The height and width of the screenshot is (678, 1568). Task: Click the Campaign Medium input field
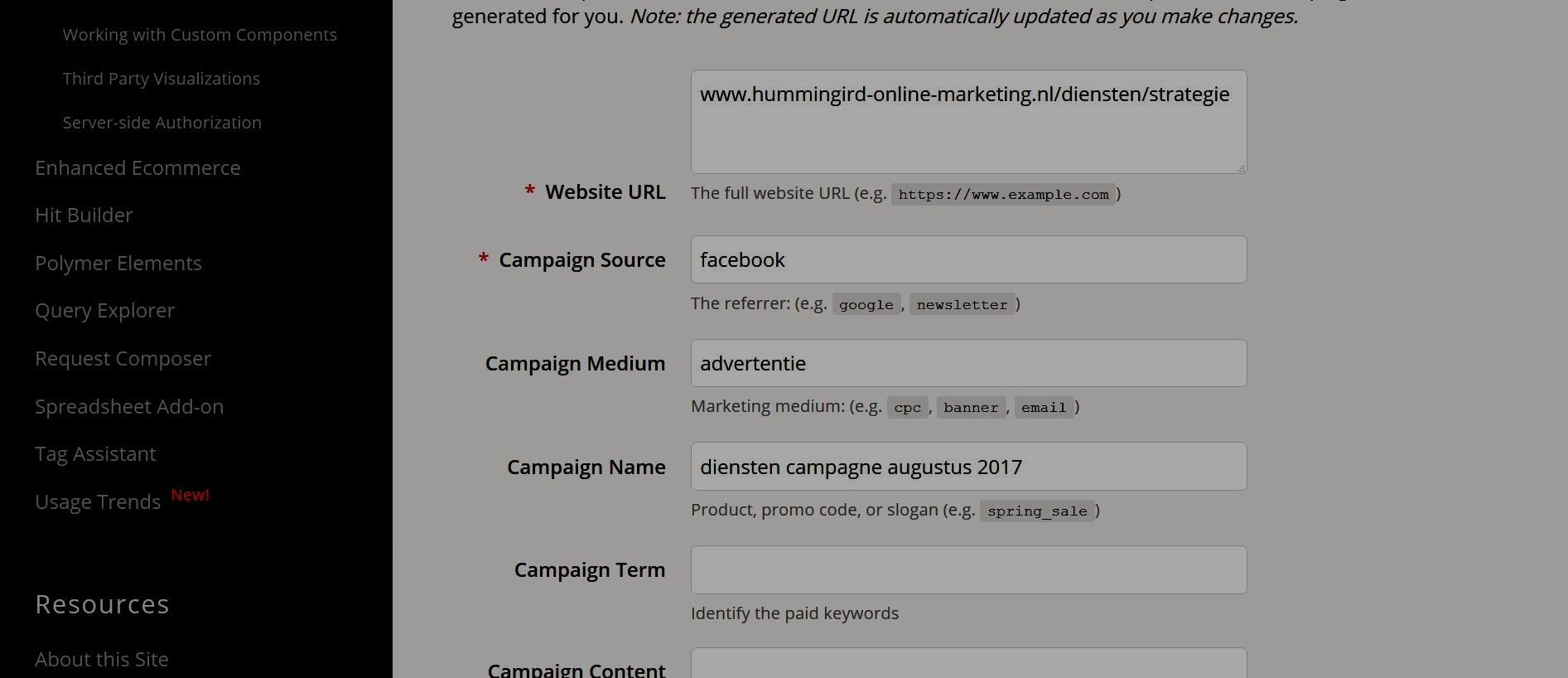tap(967, 363)
